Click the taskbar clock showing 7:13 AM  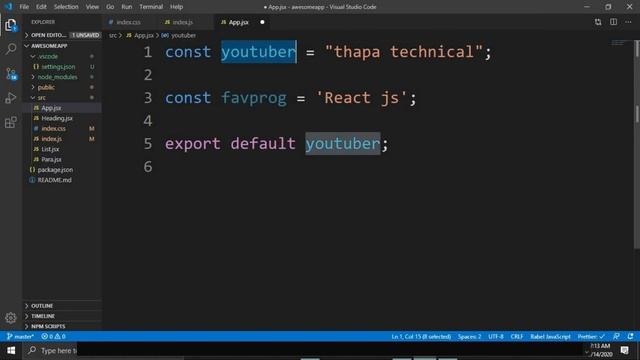(x=601, y=350)
